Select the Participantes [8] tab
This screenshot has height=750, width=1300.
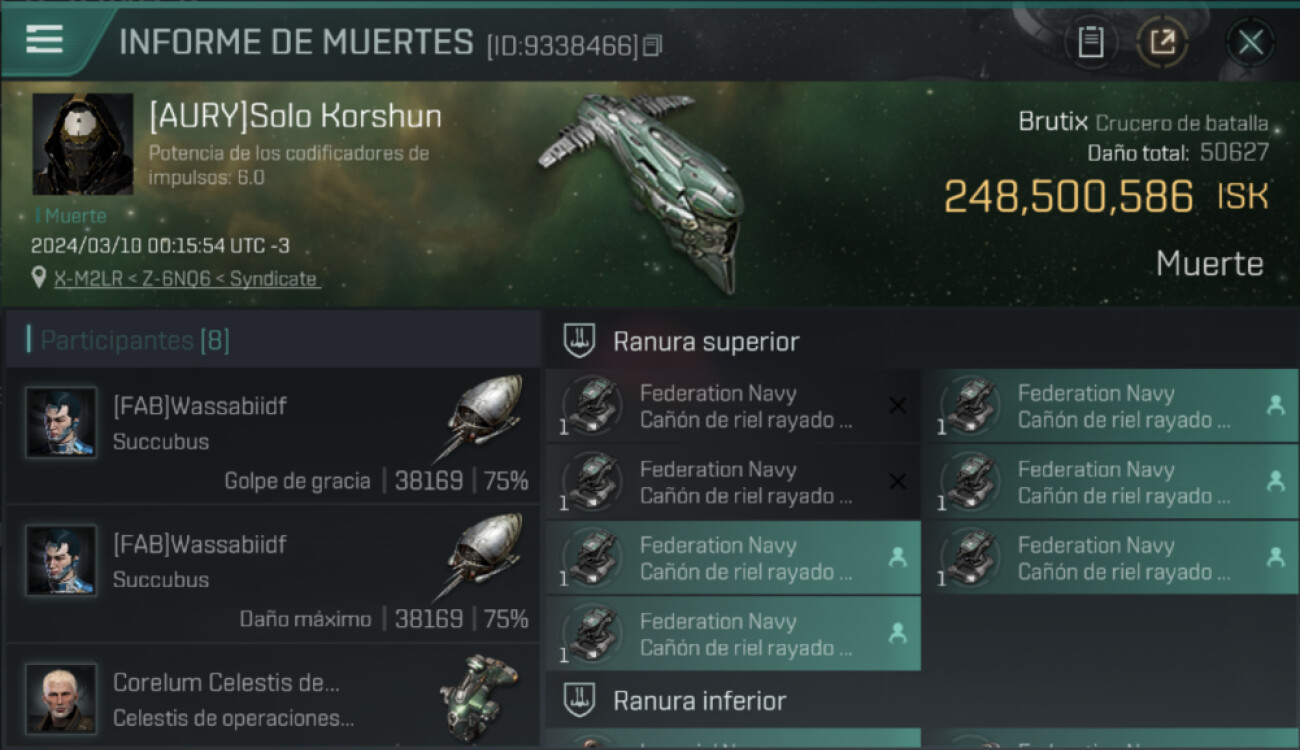135,340
